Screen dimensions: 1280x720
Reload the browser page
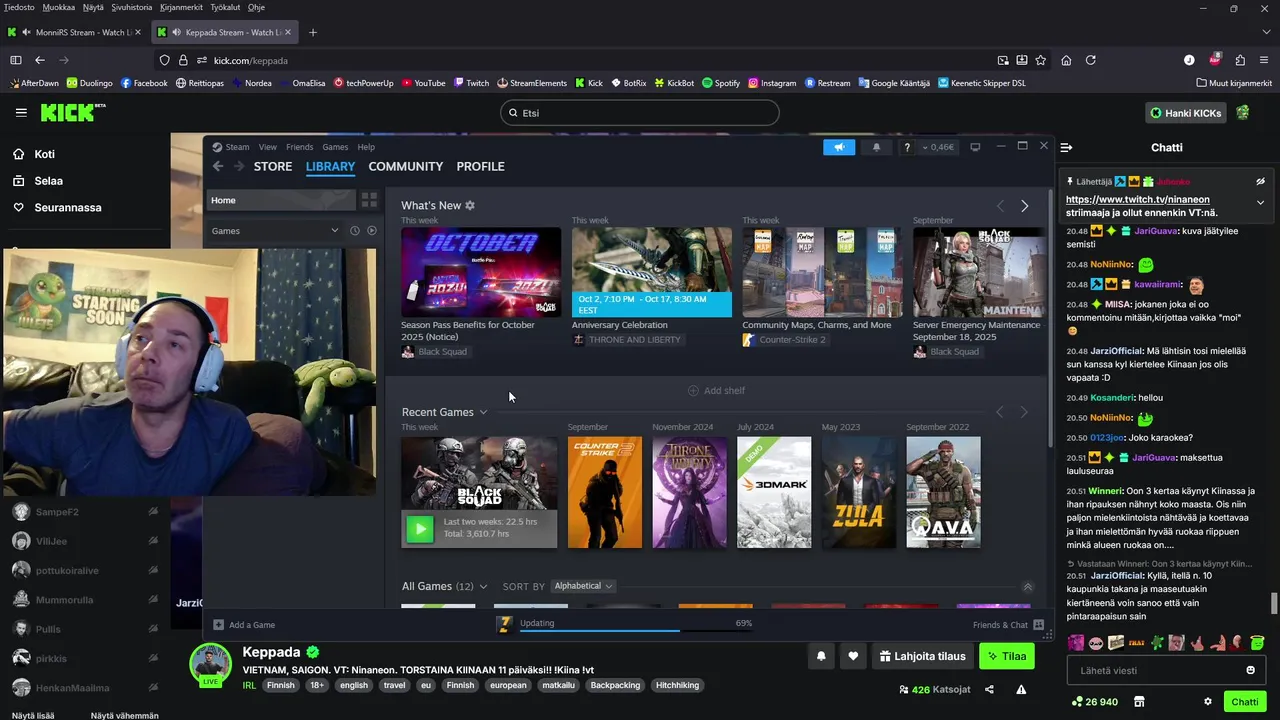[1091, 60]
